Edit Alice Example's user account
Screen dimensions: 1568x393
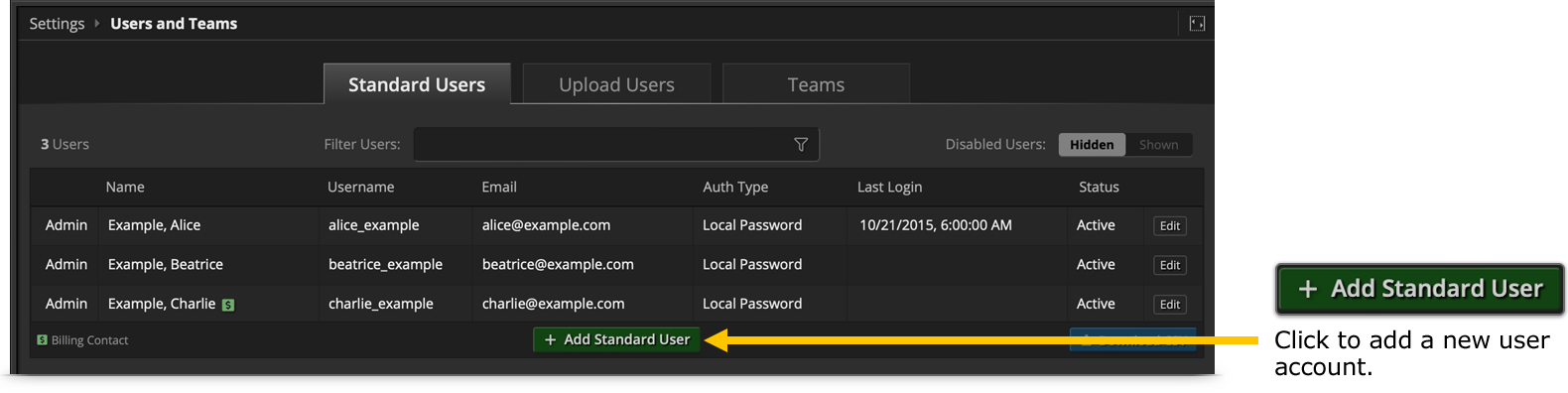coord(1170,226)
